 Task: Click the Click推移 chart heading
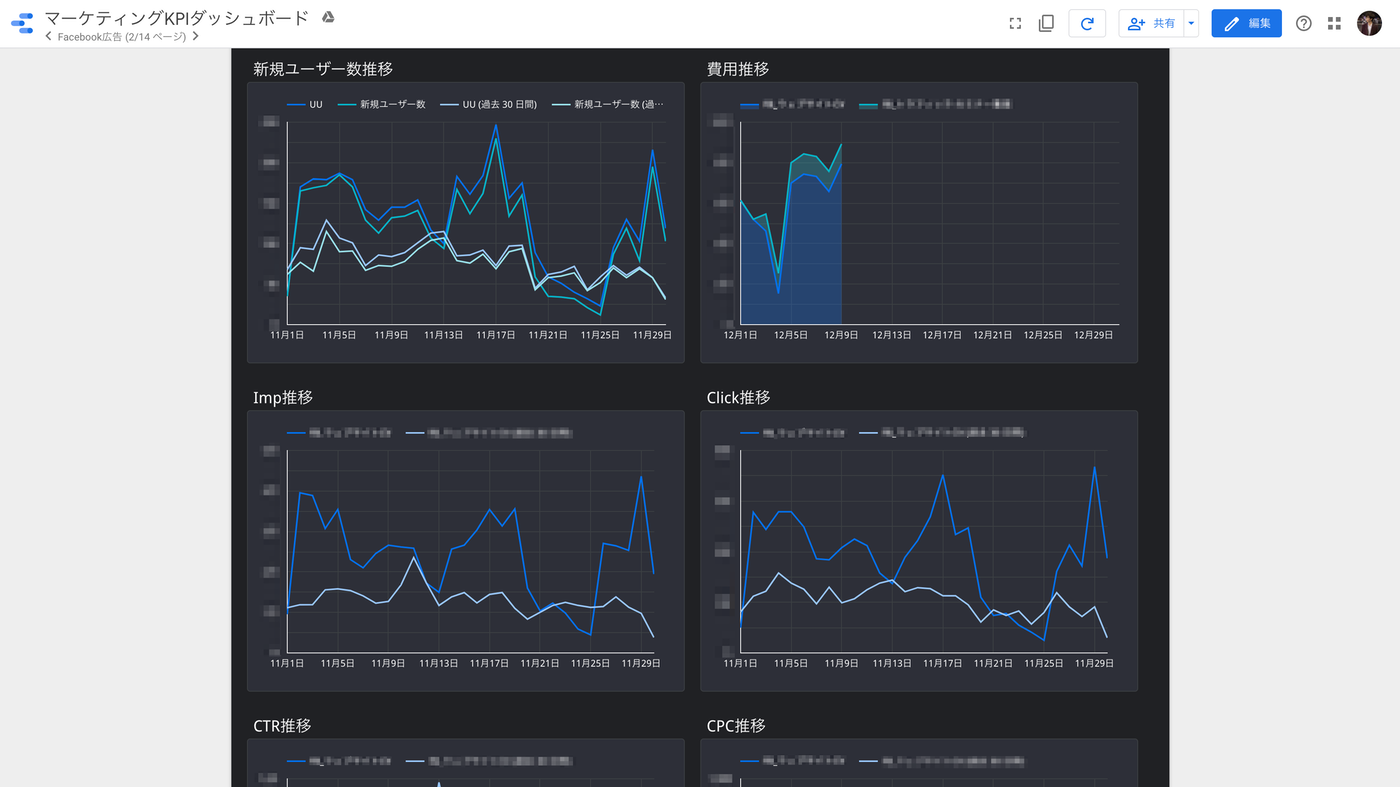[x=738, y=397]
